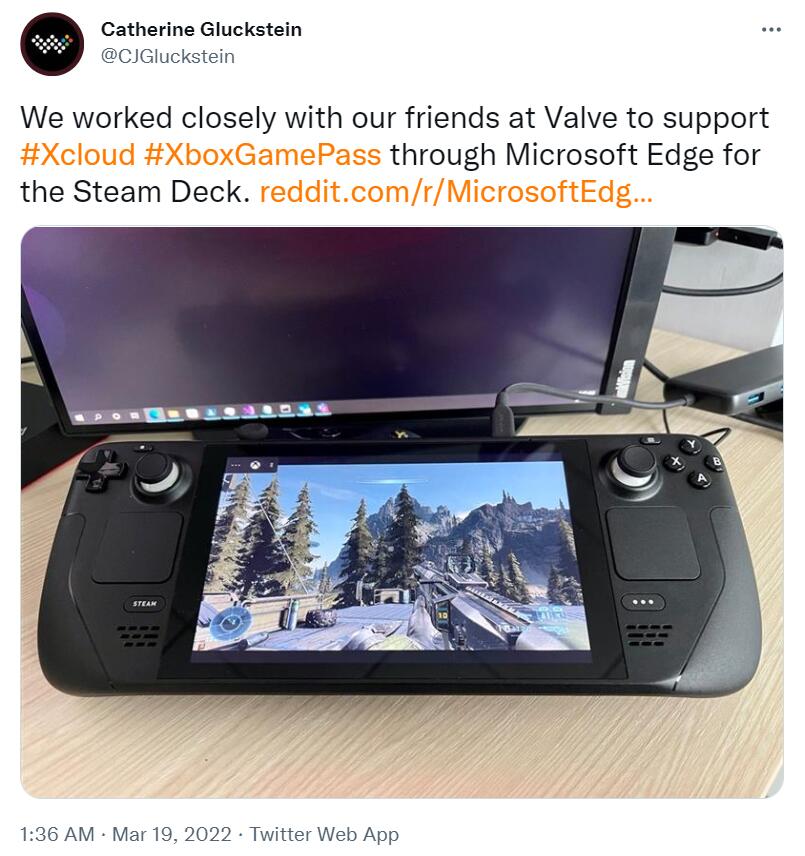Viewport: 805px width, 856px height.
Task: Click the Deck's three-dot quick access button
Action: pos(643,602)
